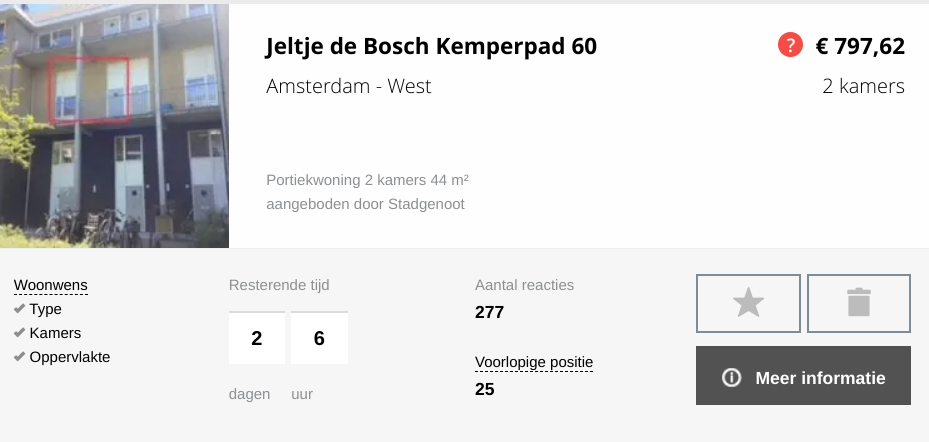Open the Meer informatie button
The height and width of the screenshot is (442, 929).
tap(803, 376)
